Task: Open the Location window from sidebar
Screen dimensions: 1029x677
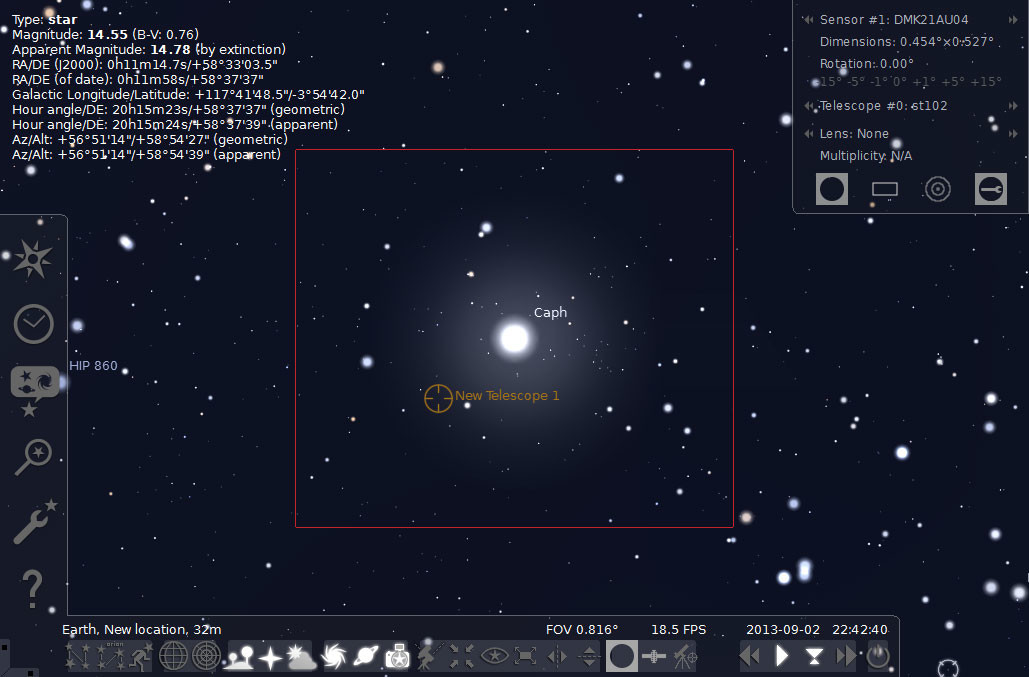Action: point(33,260)
